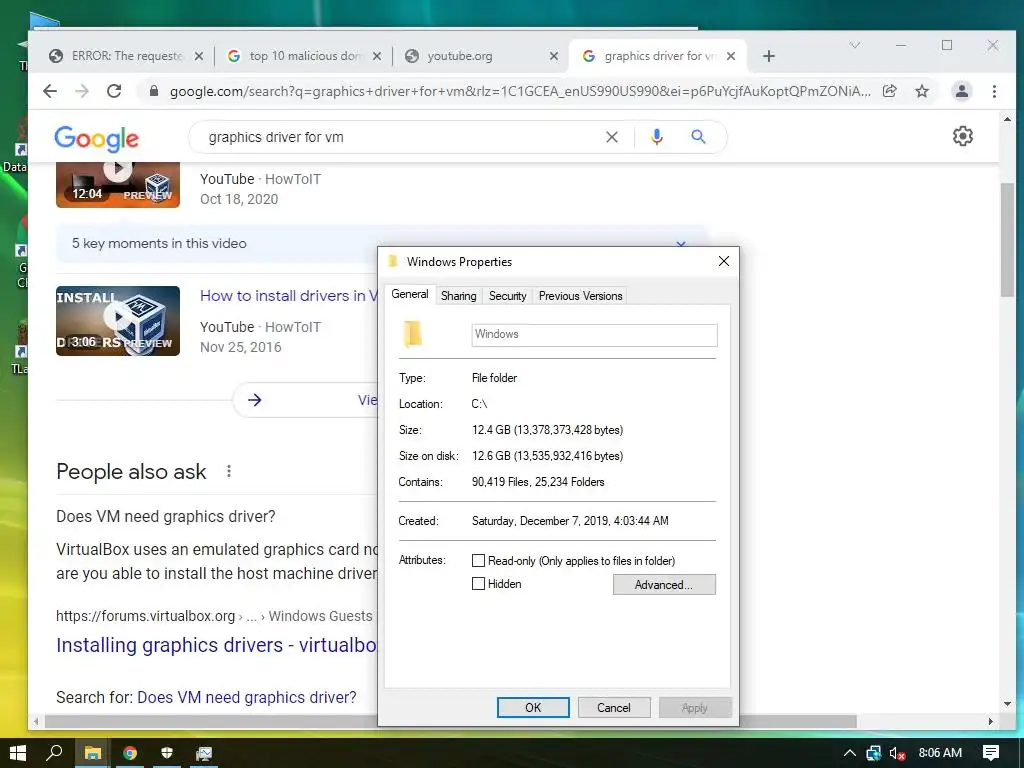Image resolution: width=1024 pixels, height=768 pixels.
Task: Switch to Chrome in the taskbar
Action: [x=130, y=753]
